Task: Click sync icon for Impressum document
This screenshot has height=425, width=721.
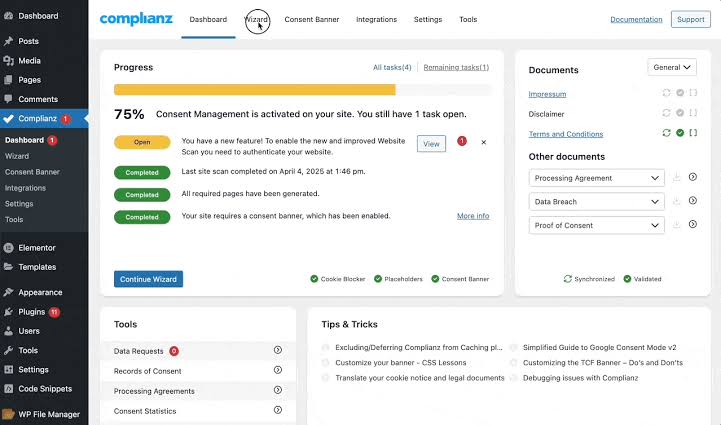Action: pyautogui.click(x=666, y=93)
